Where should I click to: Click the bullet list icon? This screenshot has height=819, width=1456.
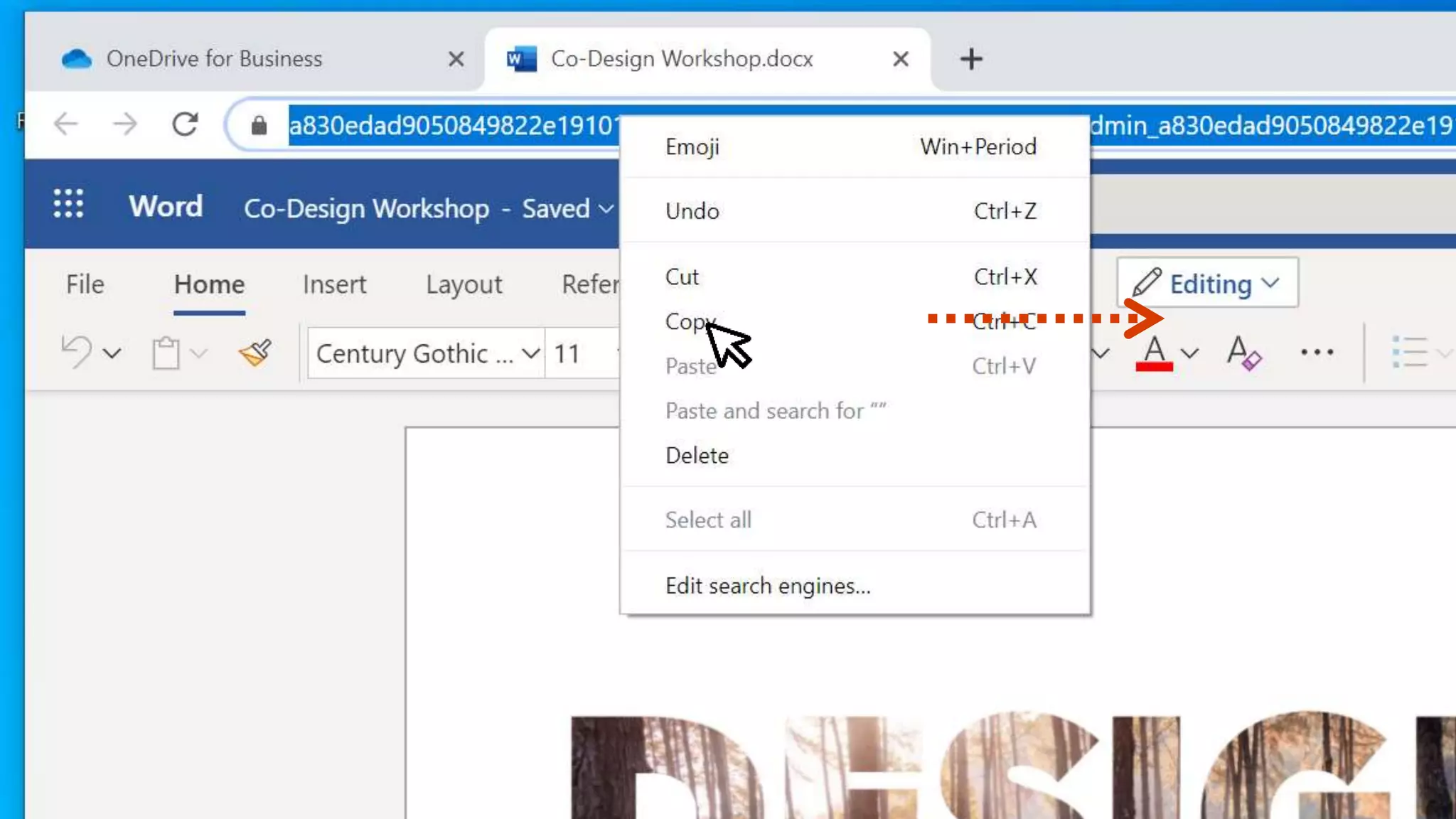(x=1410, y=353)
